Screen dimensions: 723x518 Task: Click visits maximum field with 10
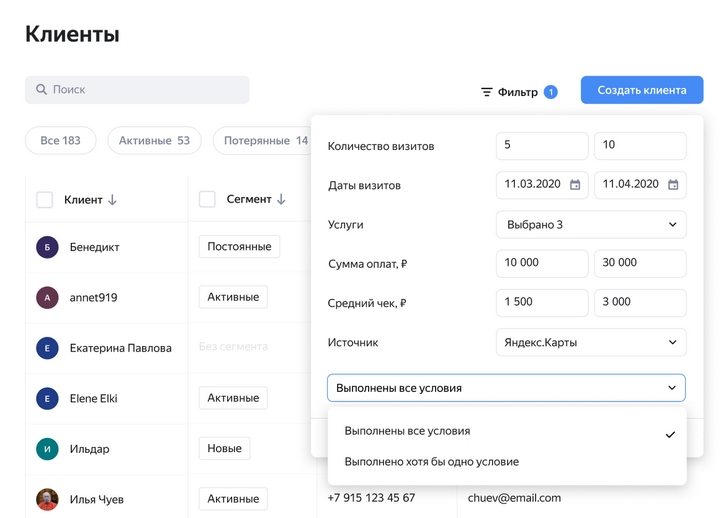640,146
